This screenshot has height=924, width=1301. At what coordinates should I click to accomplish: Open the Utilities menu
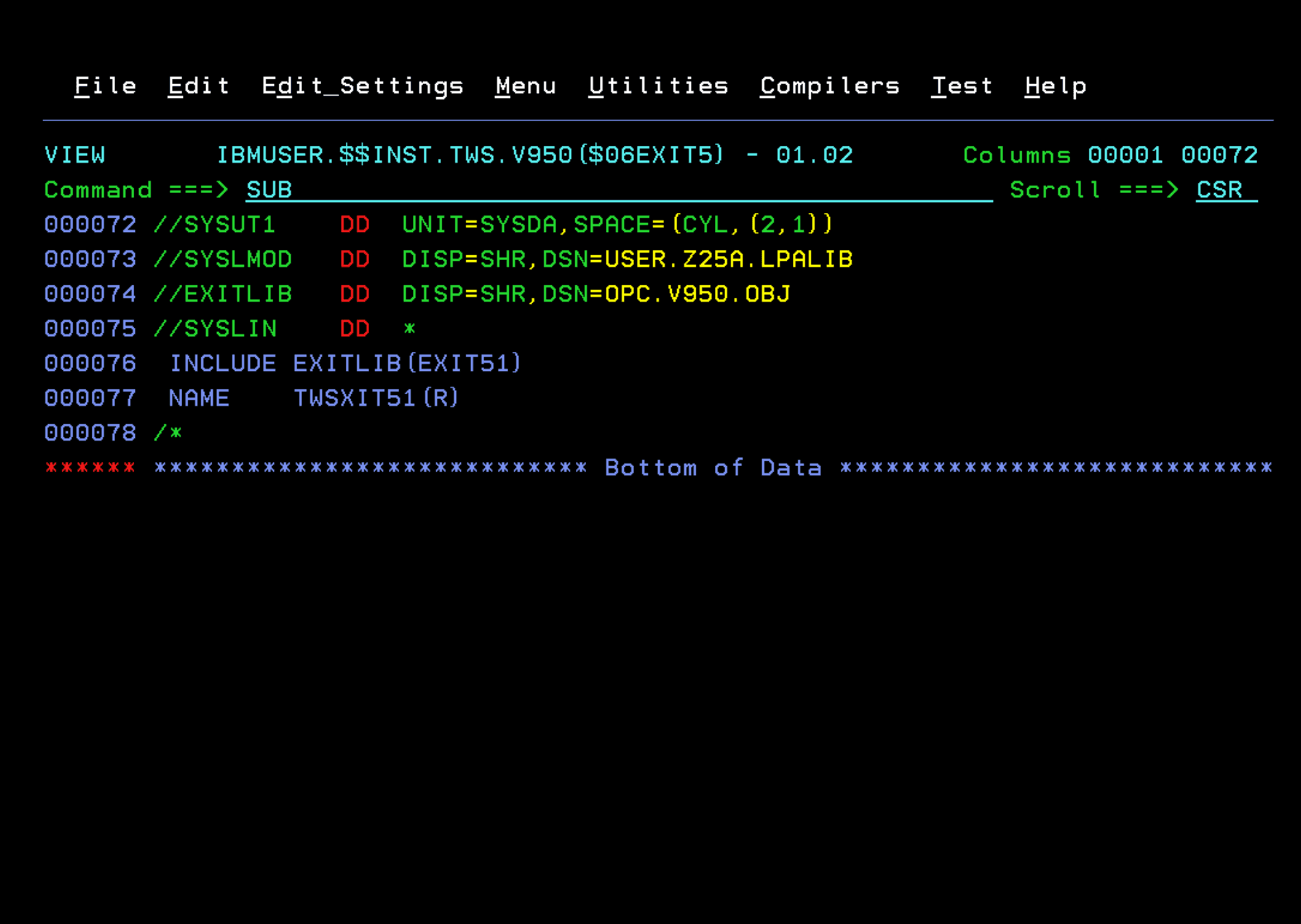(658, 86)
